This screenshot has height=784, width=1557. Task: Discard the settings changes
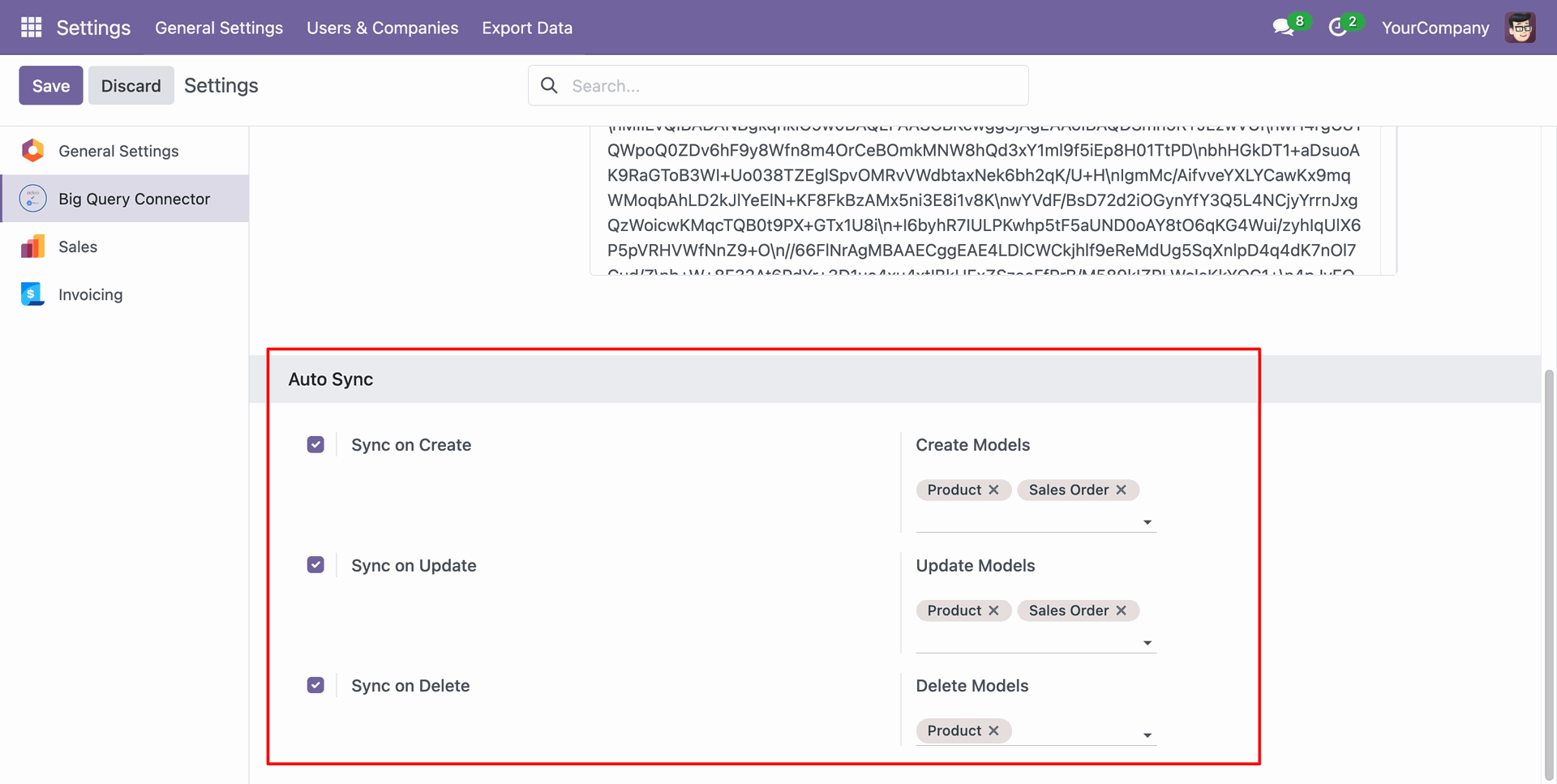(x=131, y=86)
